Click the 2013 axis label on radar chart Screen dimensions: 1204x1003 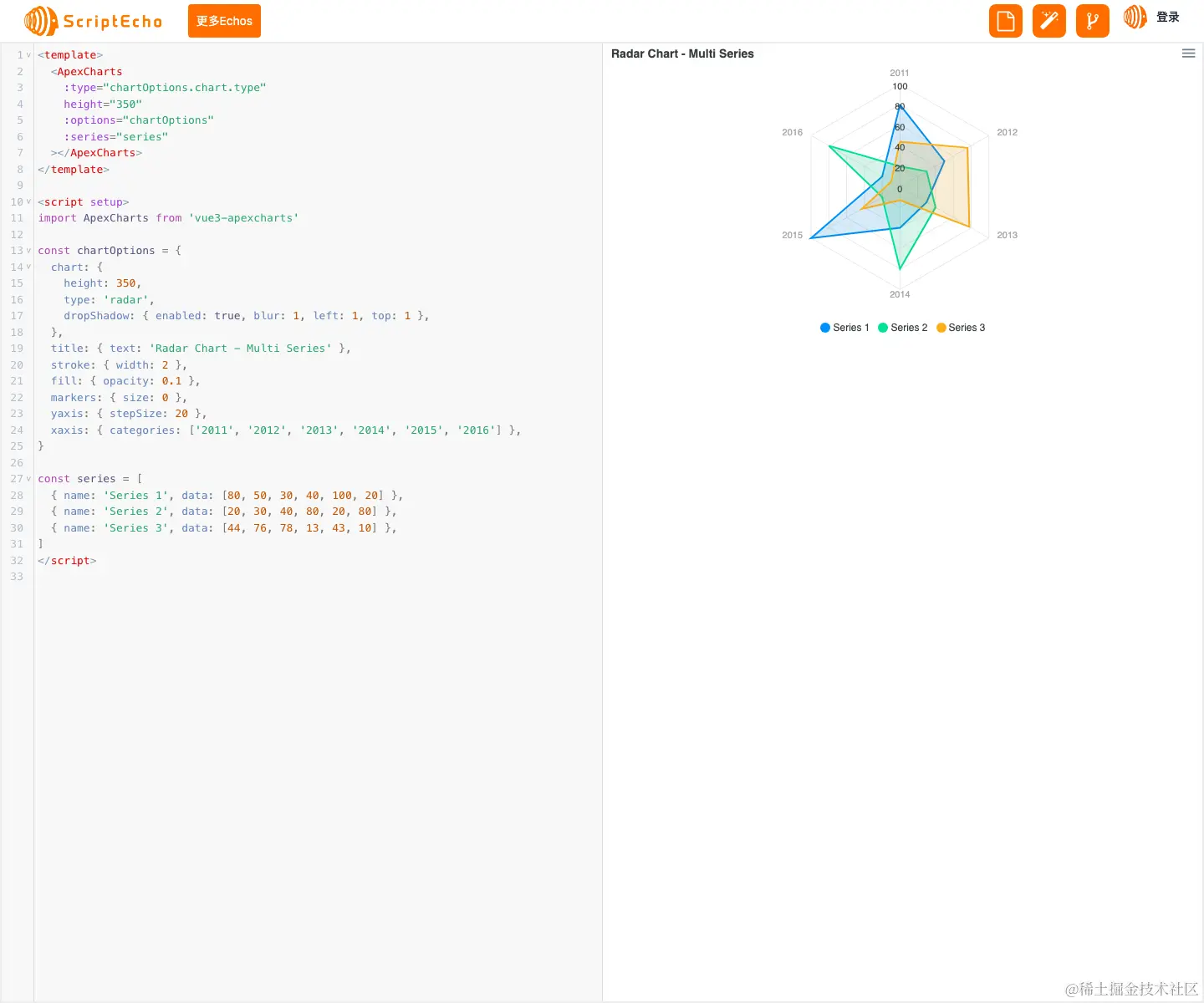click(1008, 235)
